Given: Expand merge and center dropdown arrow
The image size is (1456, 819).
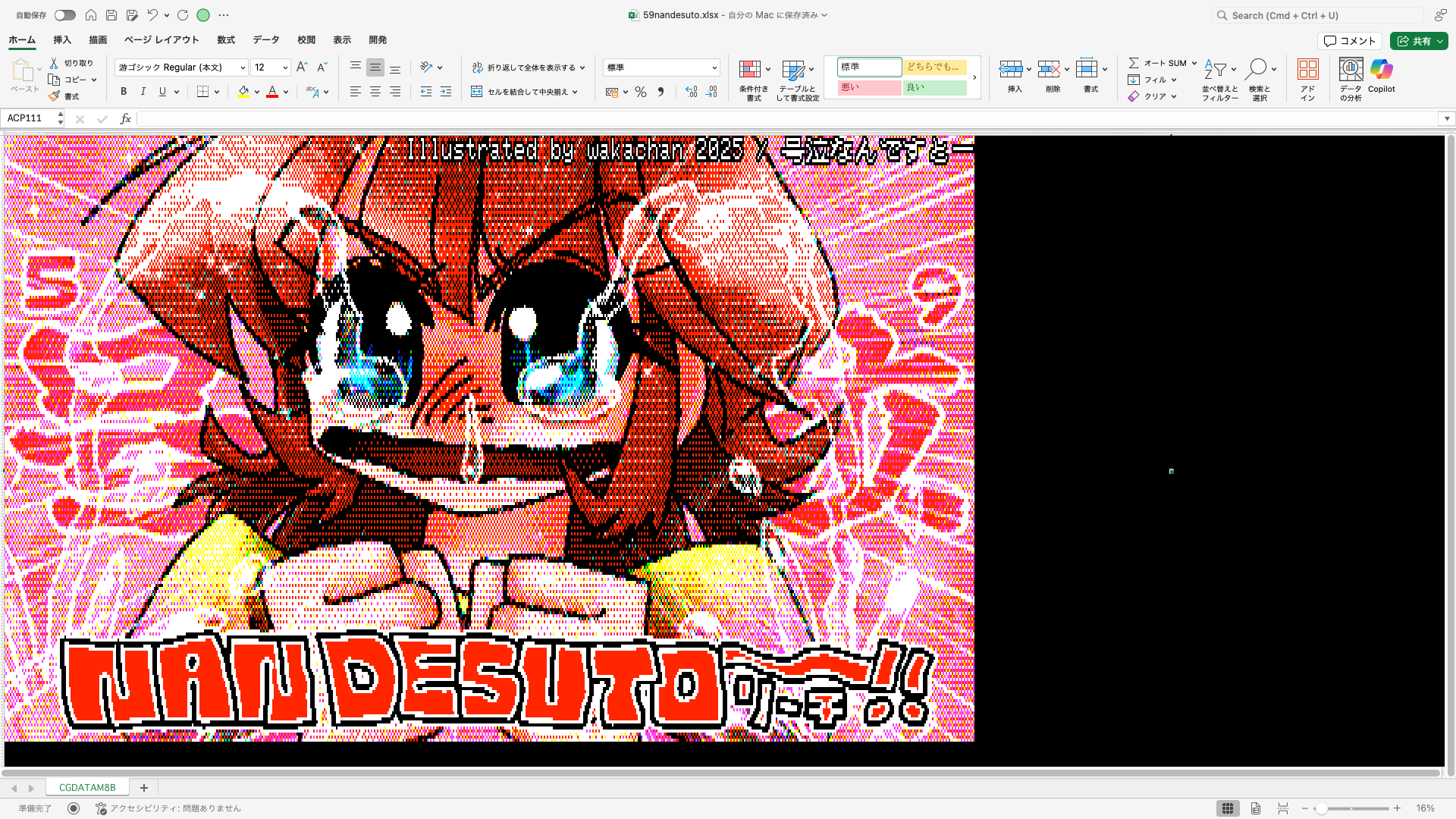Looking at the screenshot, I should (575, 92).
